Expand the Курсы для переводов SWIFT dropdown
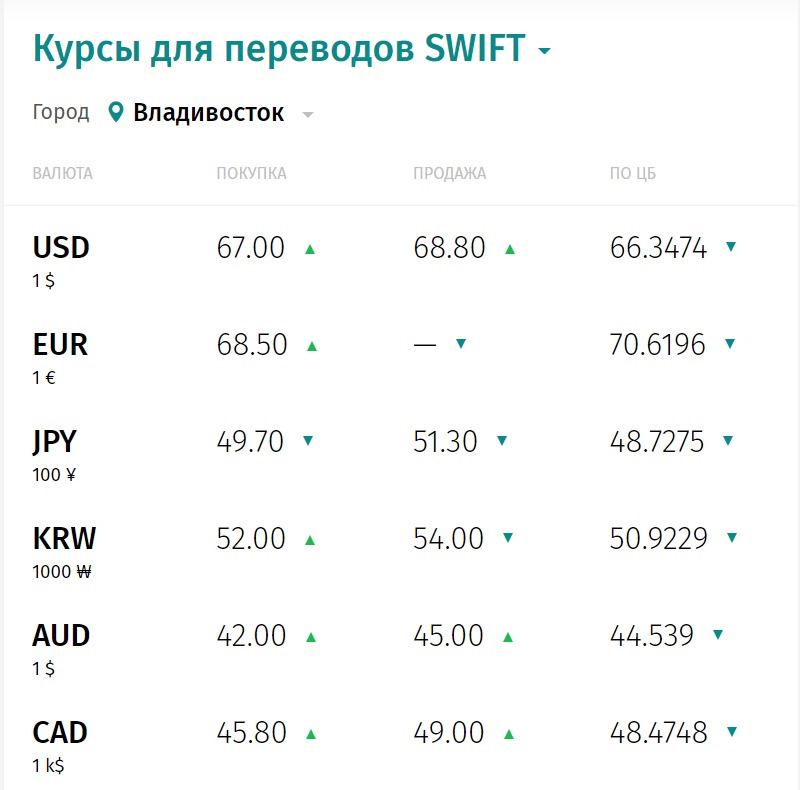Screen dimensions: 800x790 [x=544, y=51]
